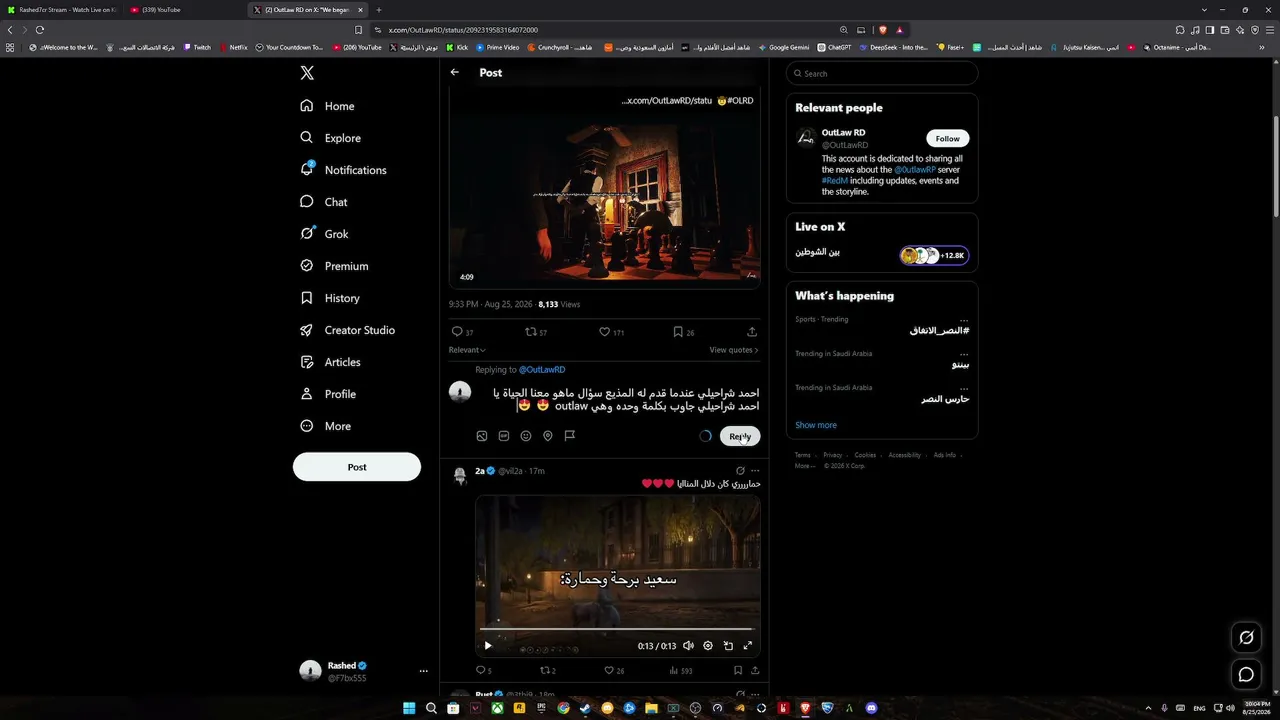Open Grok actions on 2a's reply
1280x720 pixels.
point(740,471)
